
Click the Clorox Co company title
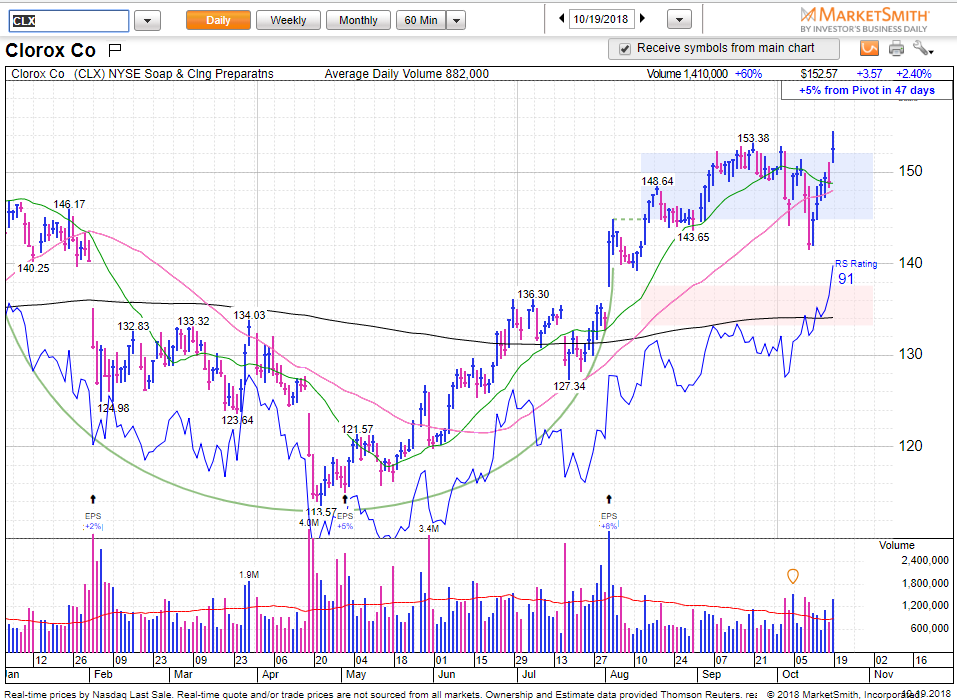coord(51,50)
